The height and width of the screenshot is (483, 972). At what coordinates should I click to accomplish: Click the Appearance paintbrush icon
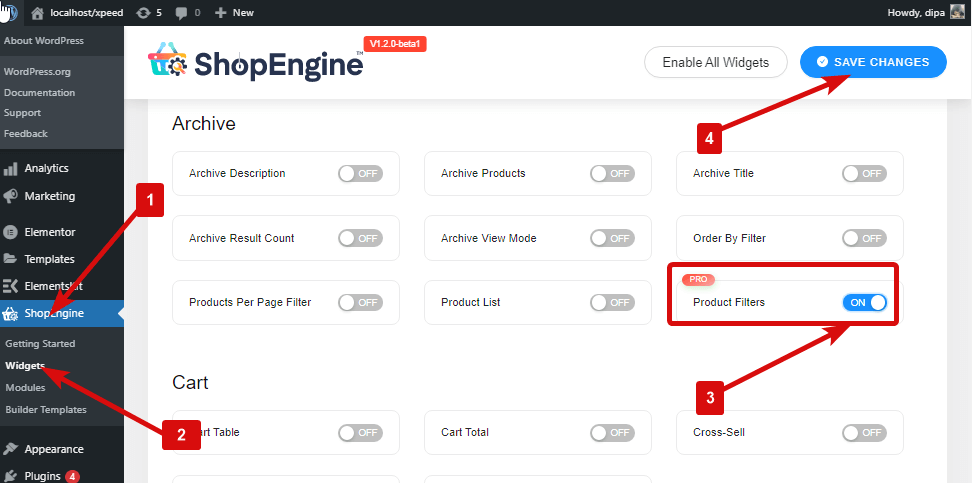tap(11, 449)
